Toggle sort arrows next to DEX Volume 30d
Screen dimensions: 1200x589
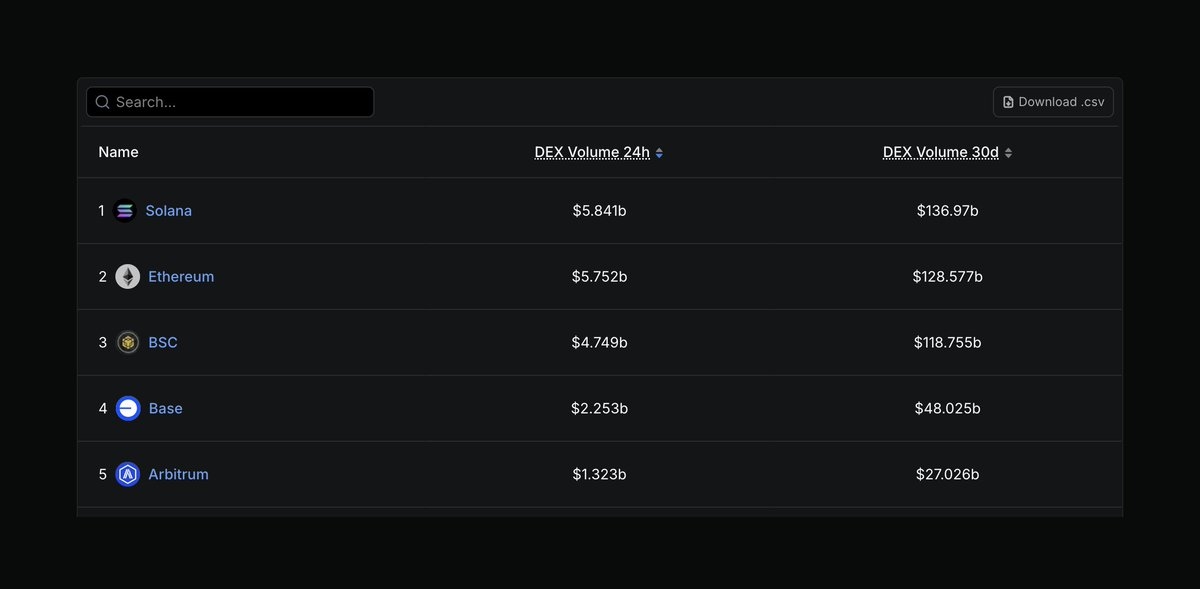pos(1008,153)
